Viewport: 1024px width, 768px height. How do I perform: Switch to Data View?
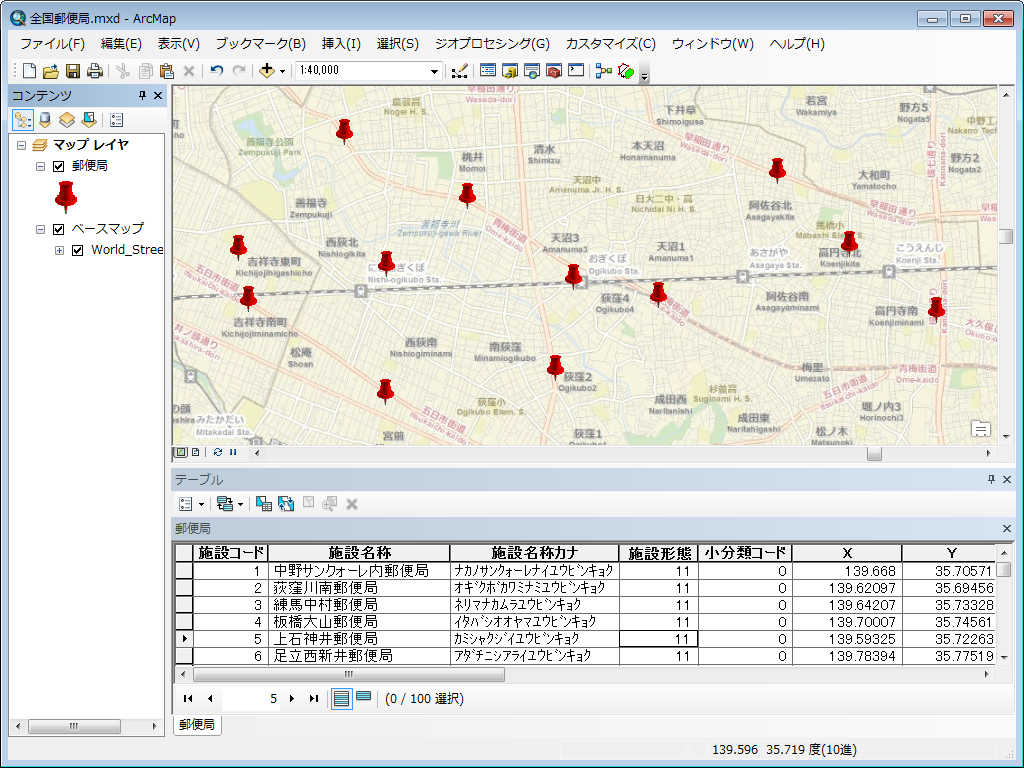[x=181, y=452]
